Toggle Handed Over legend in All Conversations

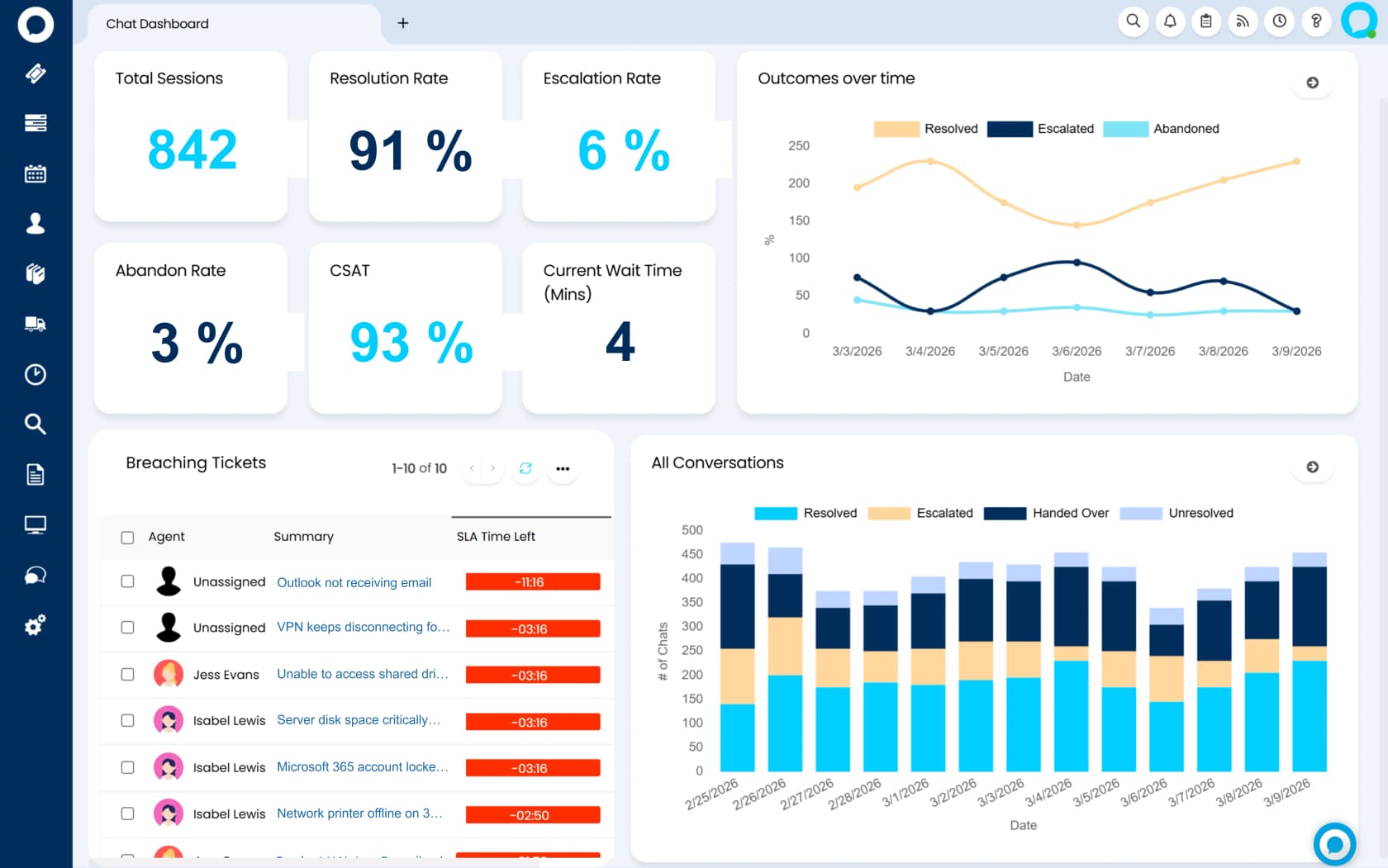click(x=1047, y=513)
